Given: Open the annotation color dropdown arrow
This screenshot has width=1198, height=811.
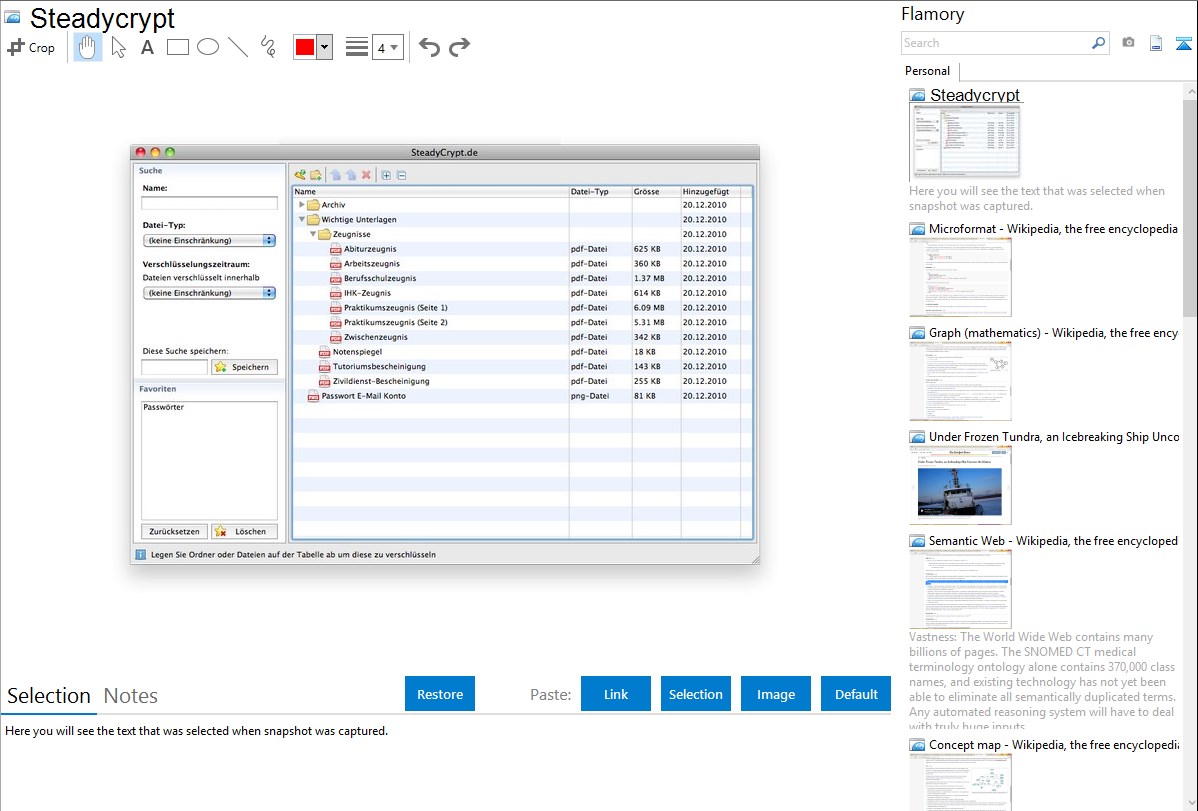Looking at the screenshot, I should click(x=325, y=47).
